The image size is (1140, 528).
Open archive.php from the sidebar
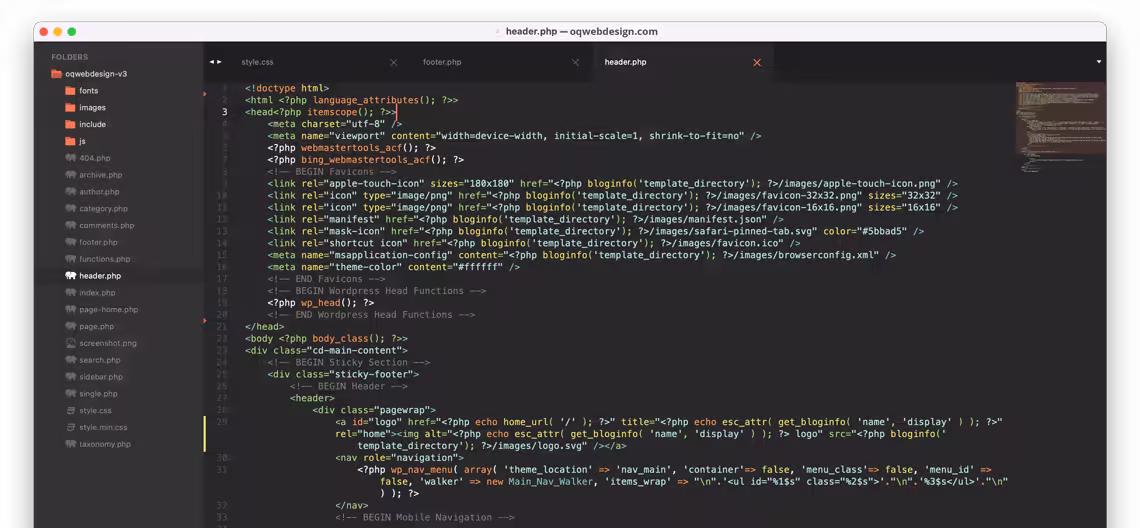[100, 175]
